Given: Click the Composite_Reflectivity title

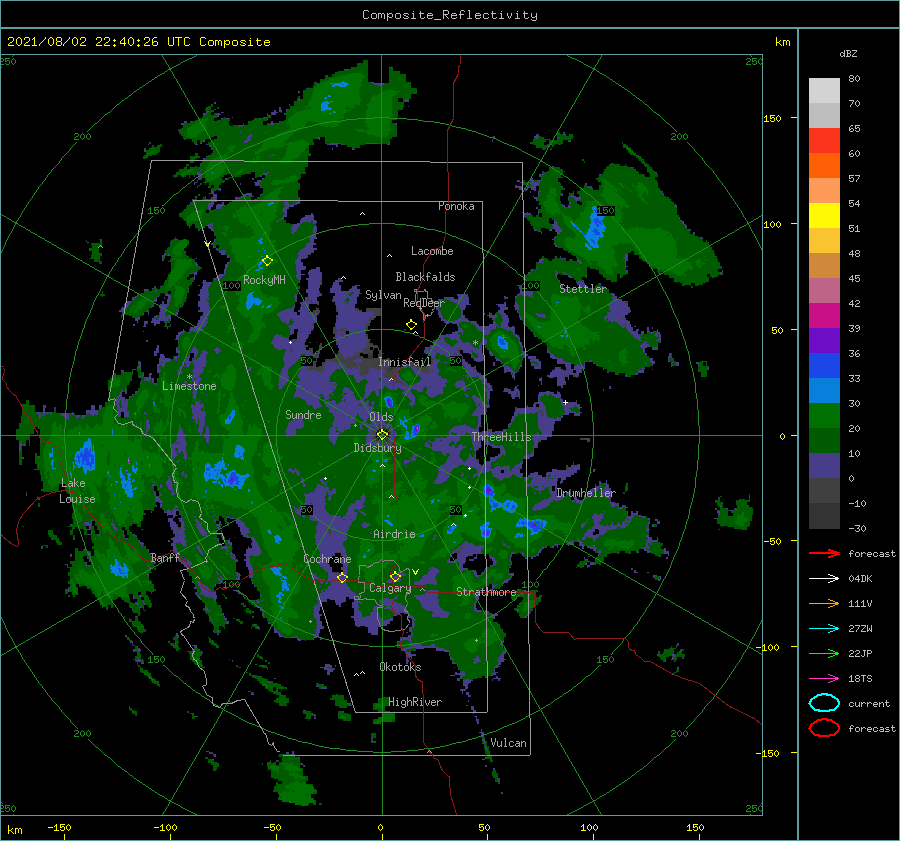Looking at the screenshot, I should coord(449,15).
